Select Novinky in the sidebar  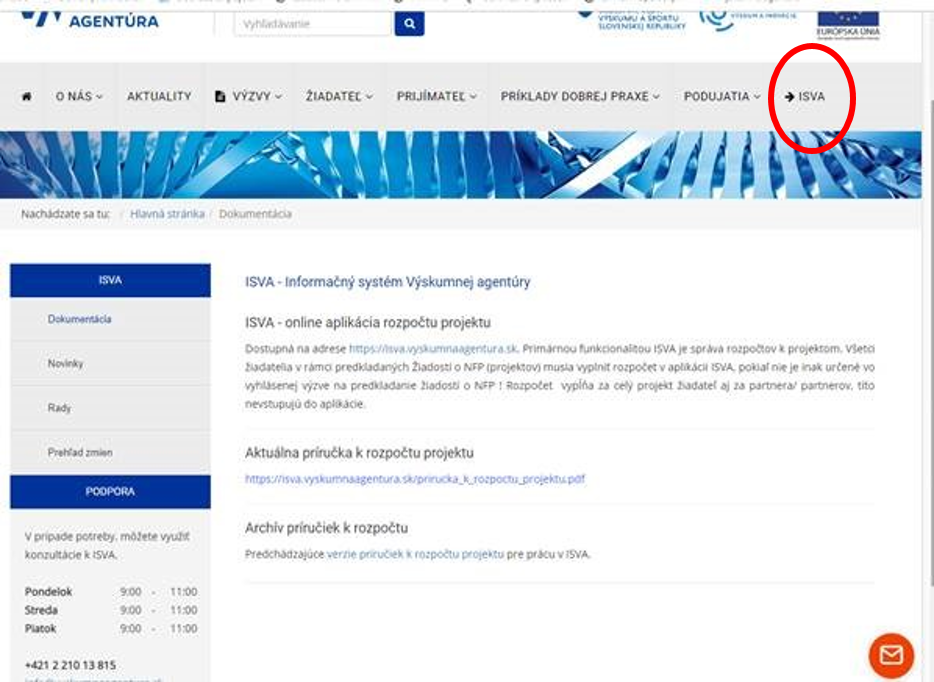pos(65,364)
